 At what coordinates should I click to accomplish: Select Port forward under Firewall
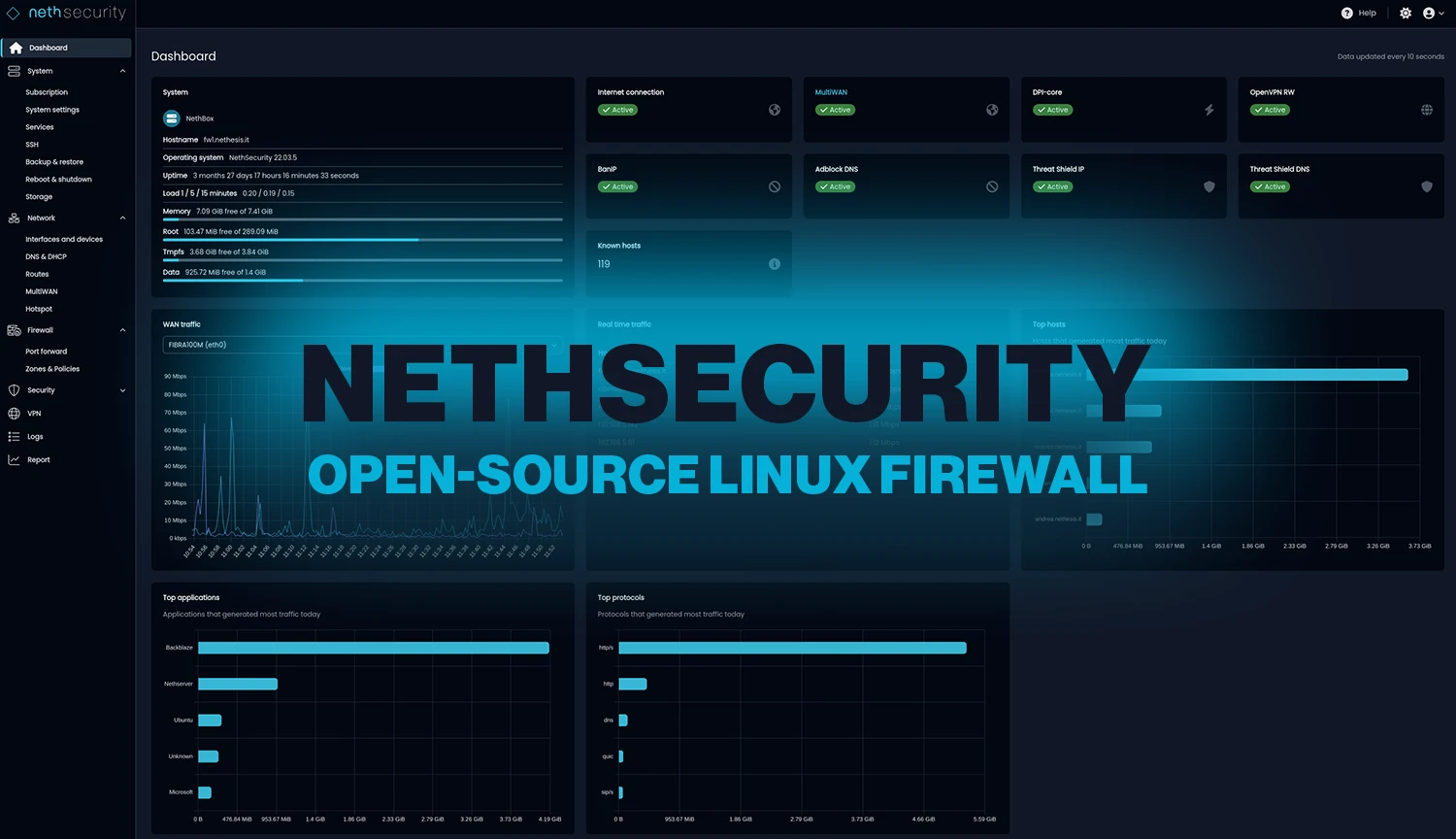point(46,351)
